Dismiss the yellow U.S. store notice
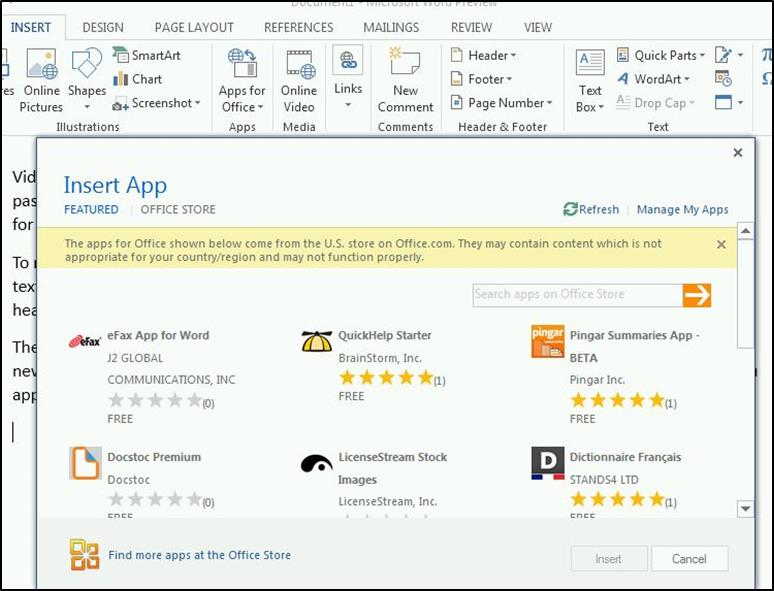The height and width of the screenshot is (591, 774). pyautogui.click(x=721, y=244)
